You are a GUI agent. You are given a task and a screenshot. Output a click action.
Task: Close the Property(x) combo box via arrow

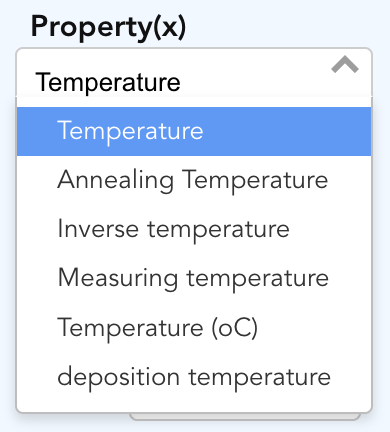tap(345, 65)
